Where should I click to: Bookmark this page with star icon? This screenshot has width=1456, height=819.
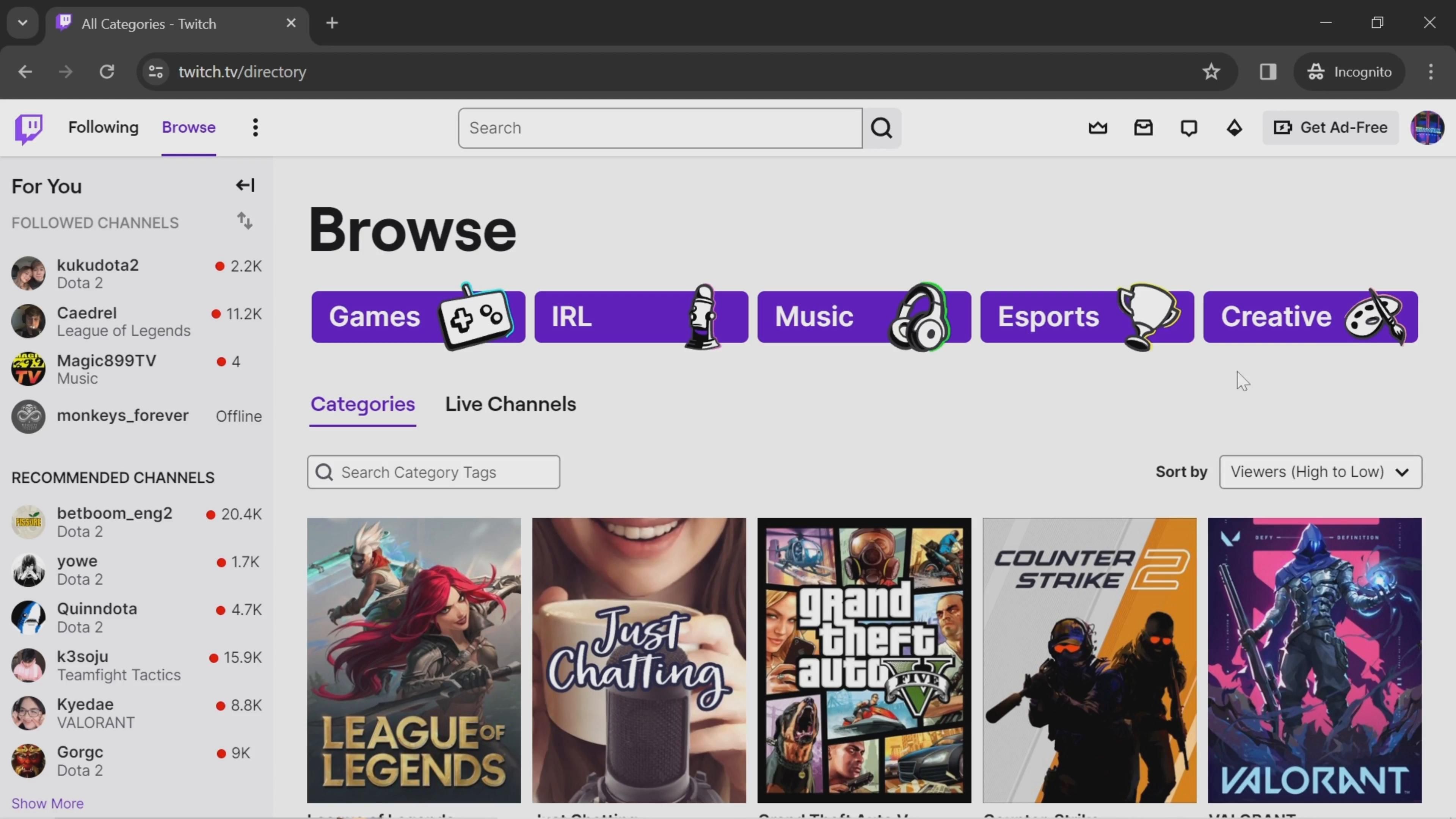pos(1211,72)
